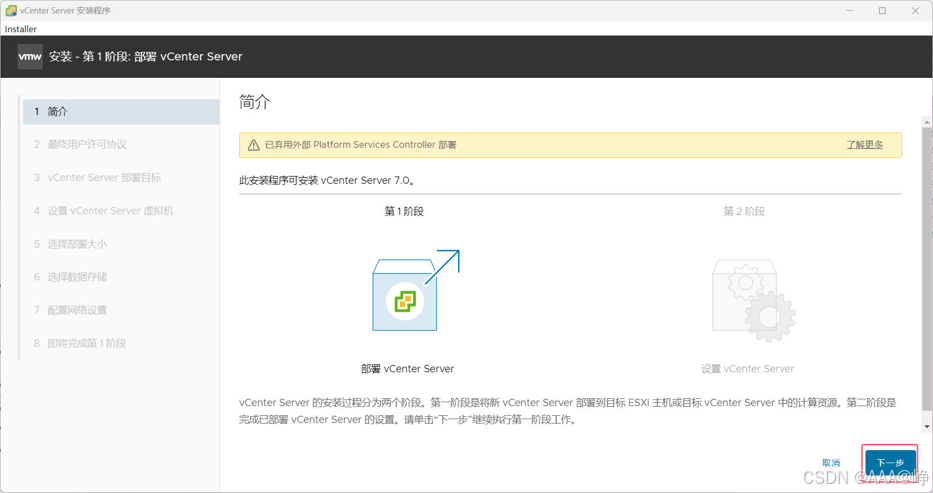Click the greyed stage 2 gears icon
The height and width of the screenshot is (493, 933).
tap(753, 300)
